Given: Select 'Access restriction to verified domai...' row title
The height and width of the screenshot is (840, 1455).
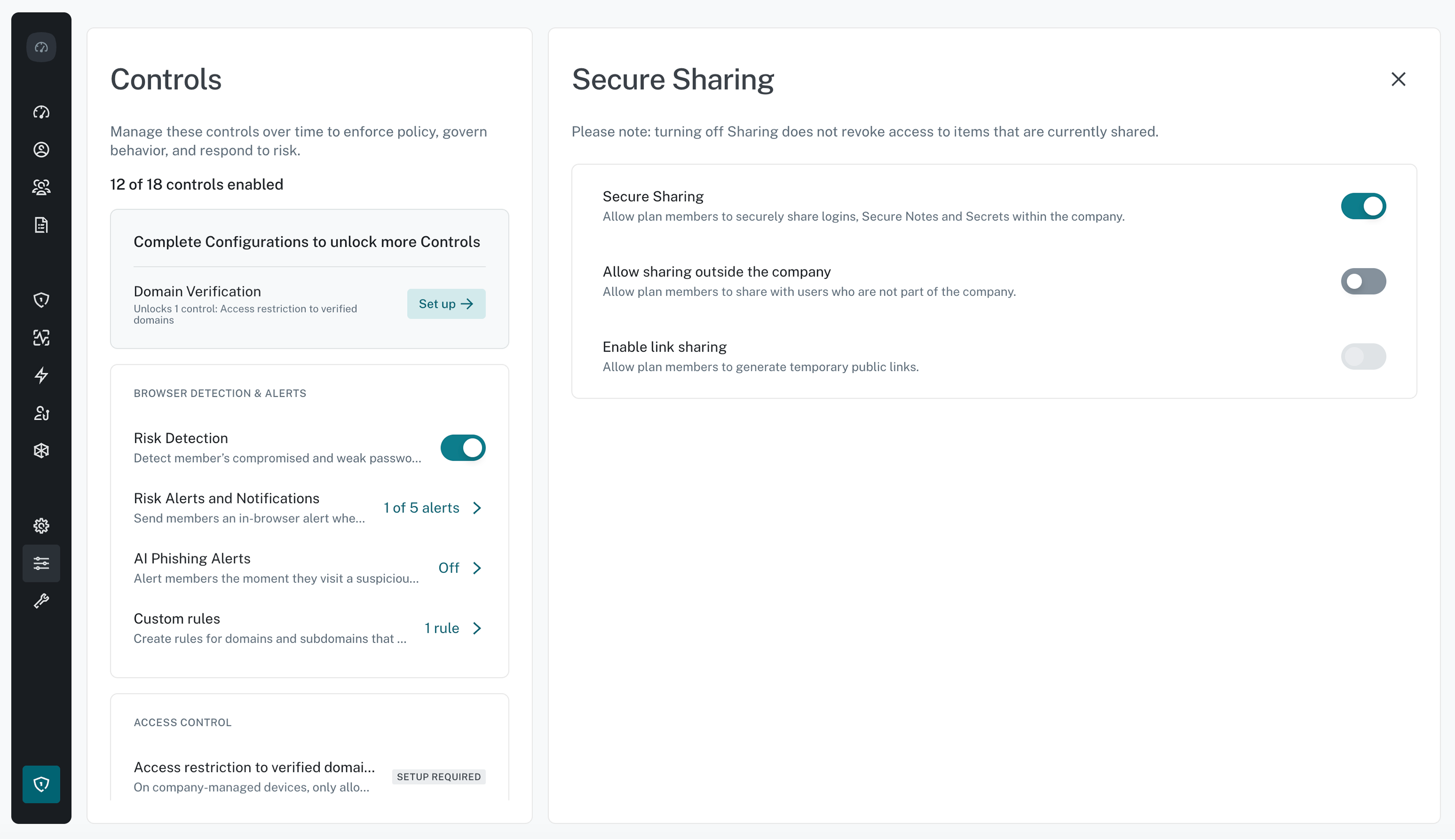Looking at the screenshot, I should pyautogui.click(x=254, y=767).
